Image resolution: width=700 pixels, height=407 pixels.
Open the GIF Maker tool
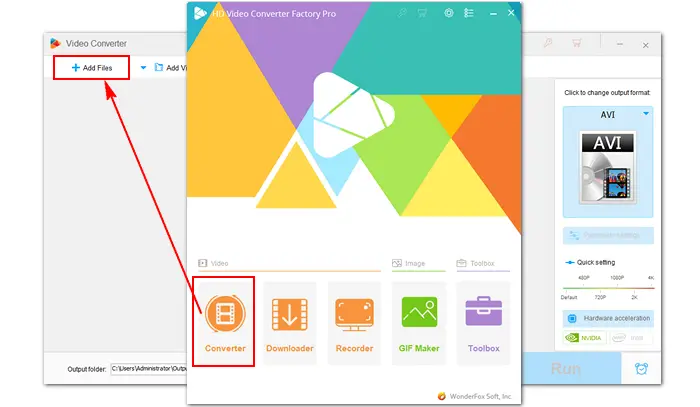point(419,323)
